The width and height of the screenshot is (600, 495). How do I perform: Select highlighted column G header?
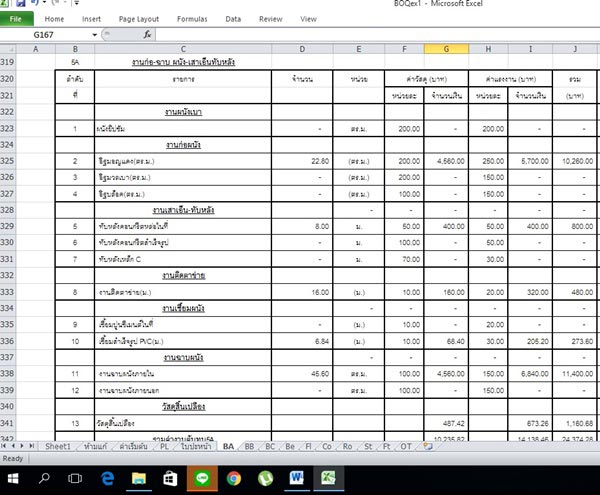pyautogui.click(x=446, y=49)
